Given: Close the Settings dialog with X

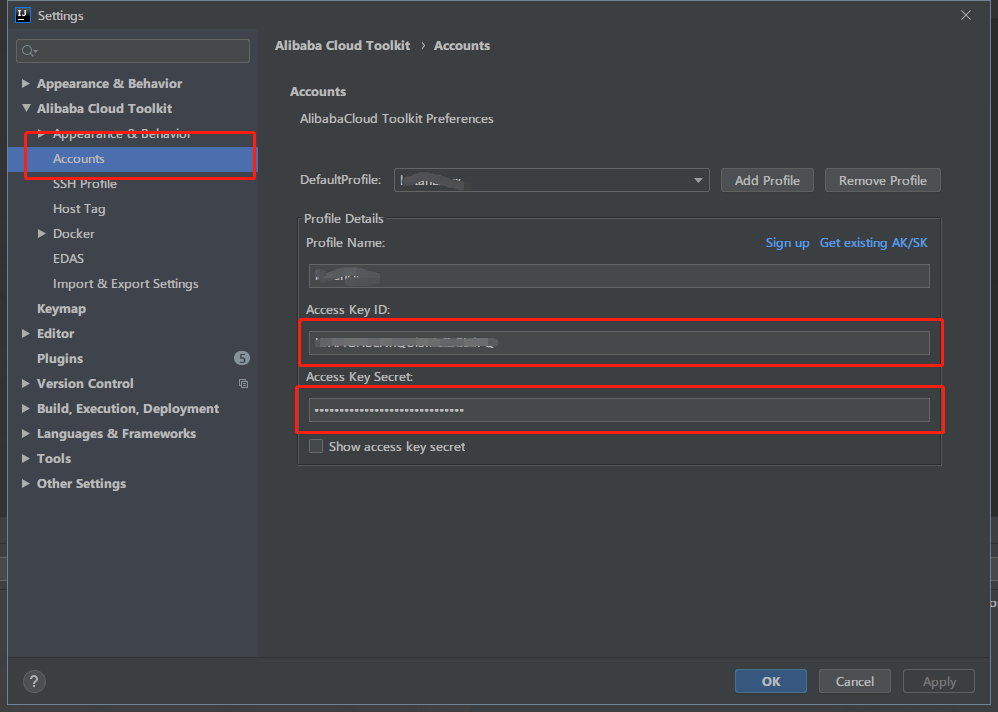Looking at the screenshot, I should click(x=966, y=15).
